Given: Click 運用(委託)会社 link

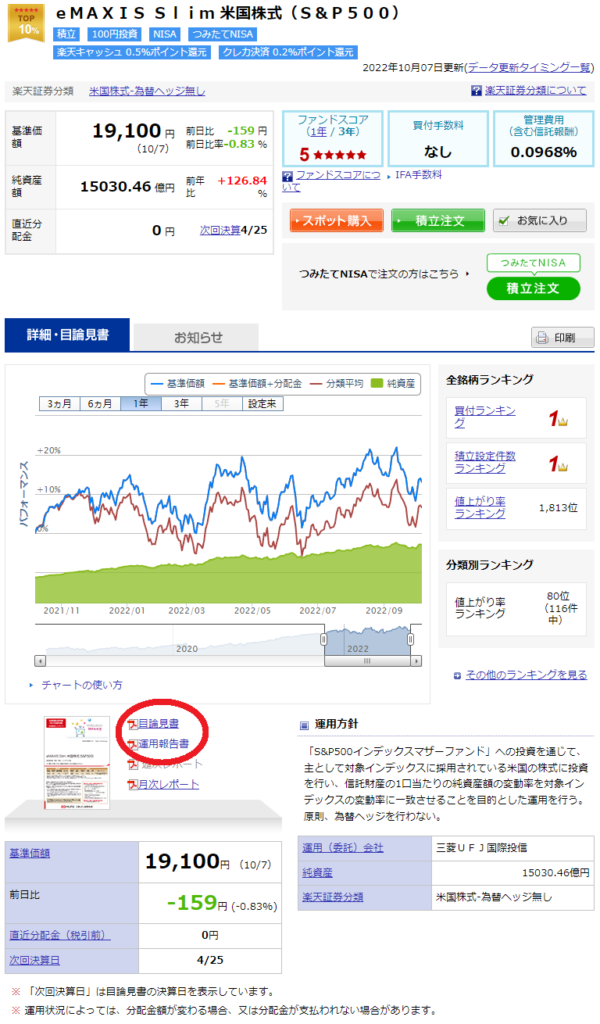Looking at the screenshot, I should (343, 848).
